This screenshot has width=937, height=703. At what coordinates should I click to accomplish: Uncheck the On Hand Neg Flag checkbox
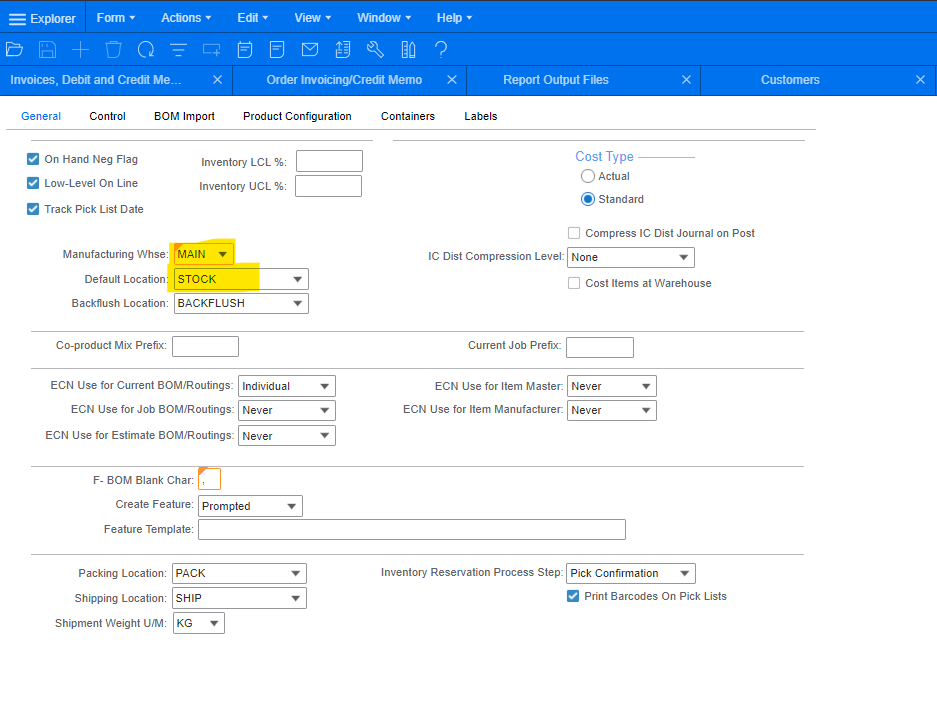[33, 159]
